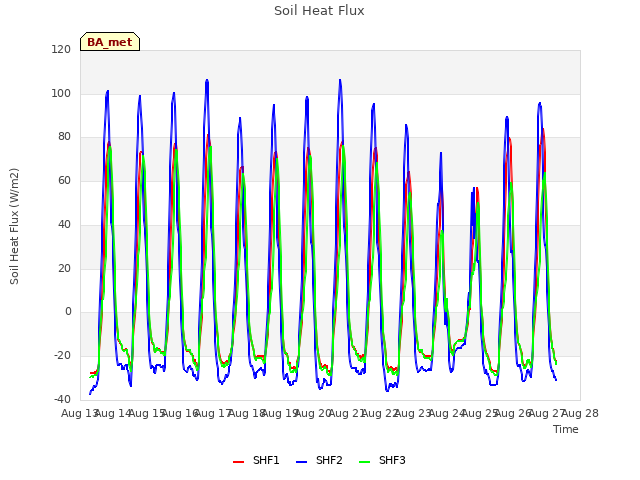Click the Time axis label

[x=566, y=429]
